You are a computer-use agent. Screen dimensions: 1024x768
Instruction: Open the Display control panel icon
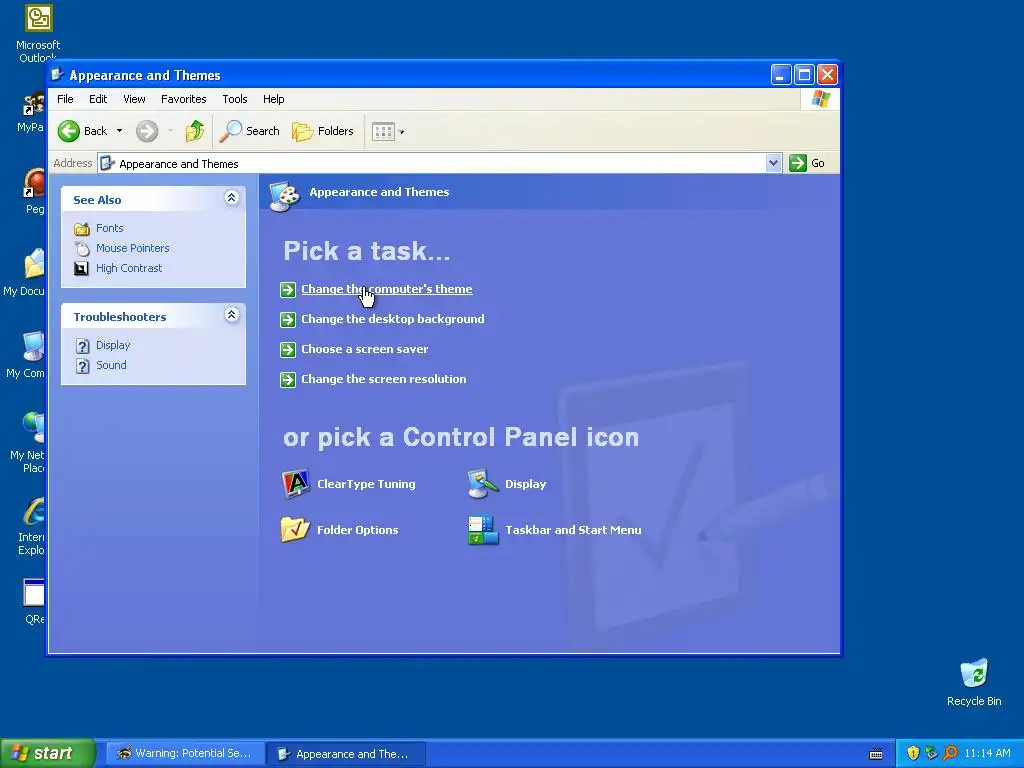click(x=483, y=484)
